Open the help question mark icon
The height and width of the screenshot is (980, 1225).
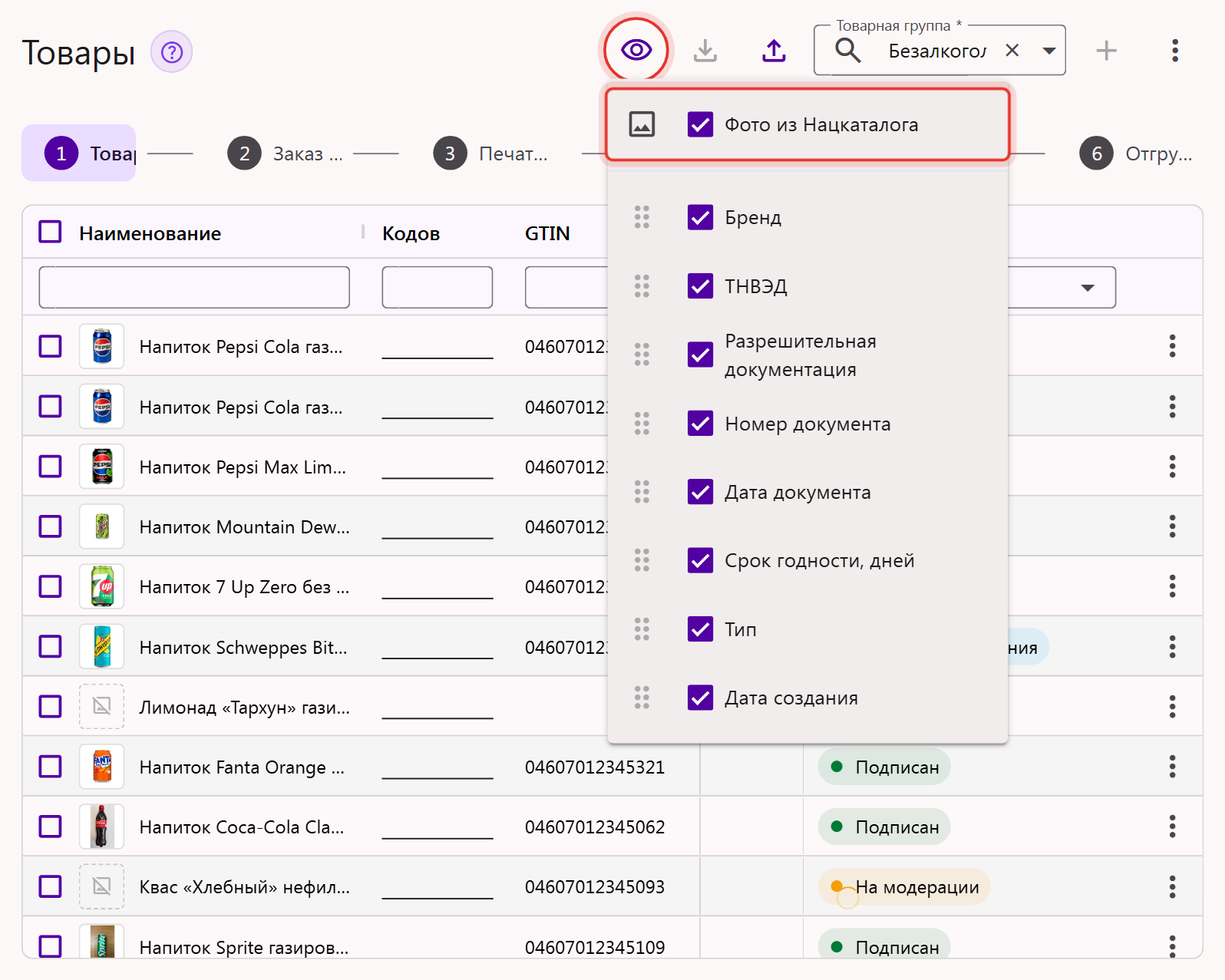pyautogui.click(x=172, y=52)
